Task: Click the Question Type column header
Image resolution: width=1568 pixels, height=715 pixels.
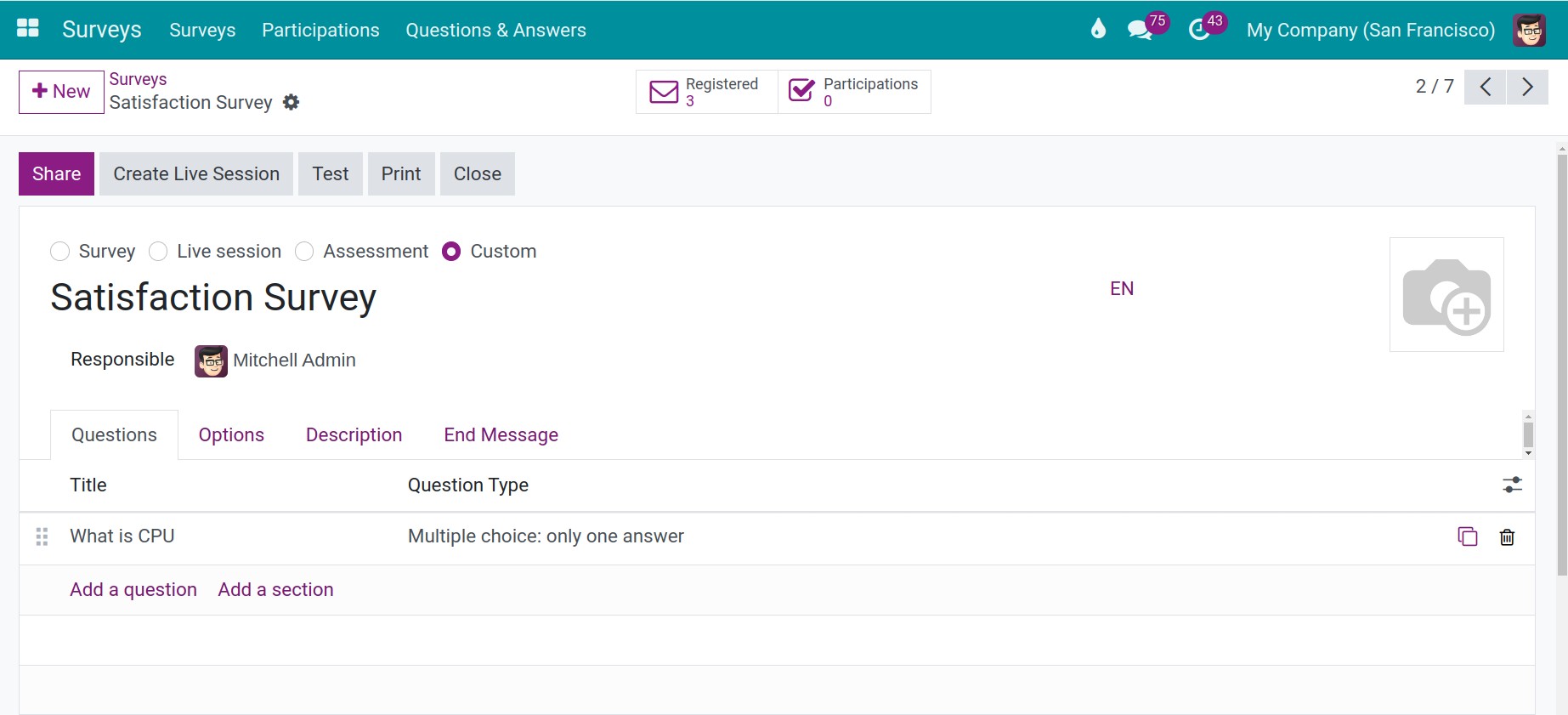Action: click(x=468, y=485)
